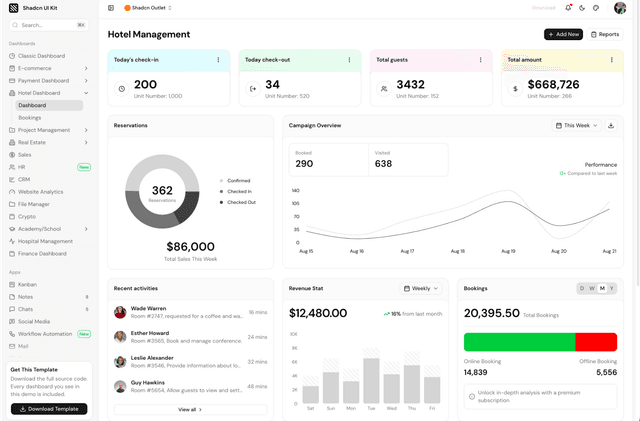Screen dimensions: 640x421
Task: Open the theme palette icon
Action: (596, 8)
